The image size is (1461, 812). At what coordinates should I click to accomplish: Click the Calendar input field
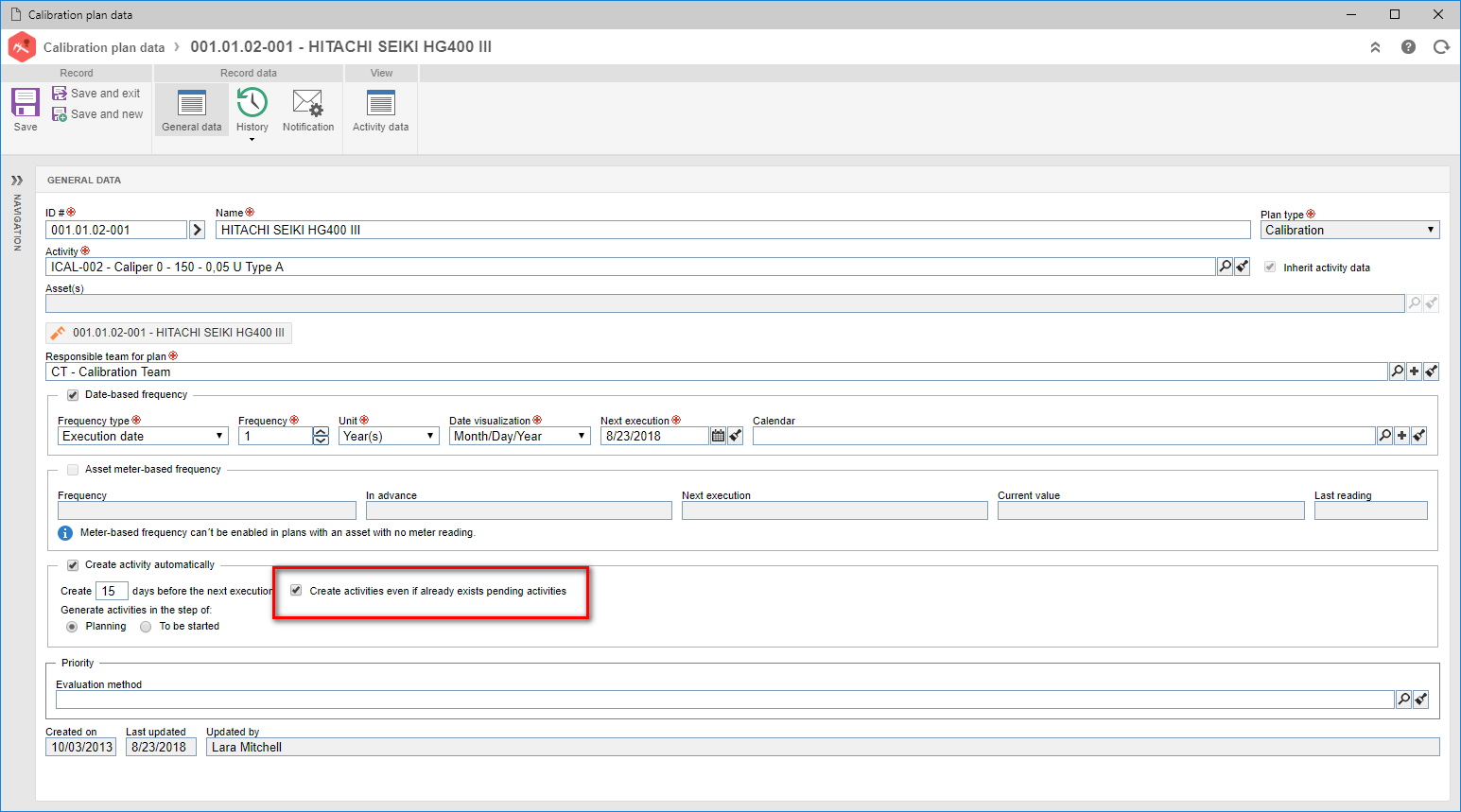pyautogui.click(x=1064, y=436)
